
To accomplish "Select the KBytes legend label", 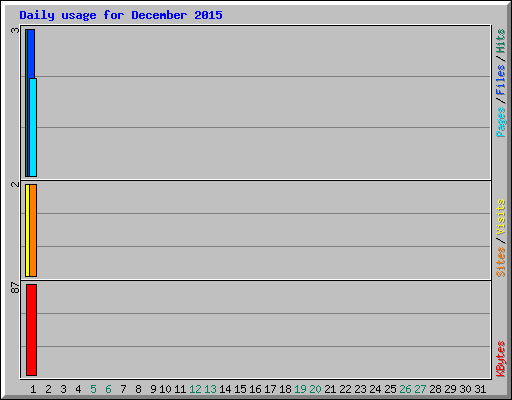I will point(501,359).
